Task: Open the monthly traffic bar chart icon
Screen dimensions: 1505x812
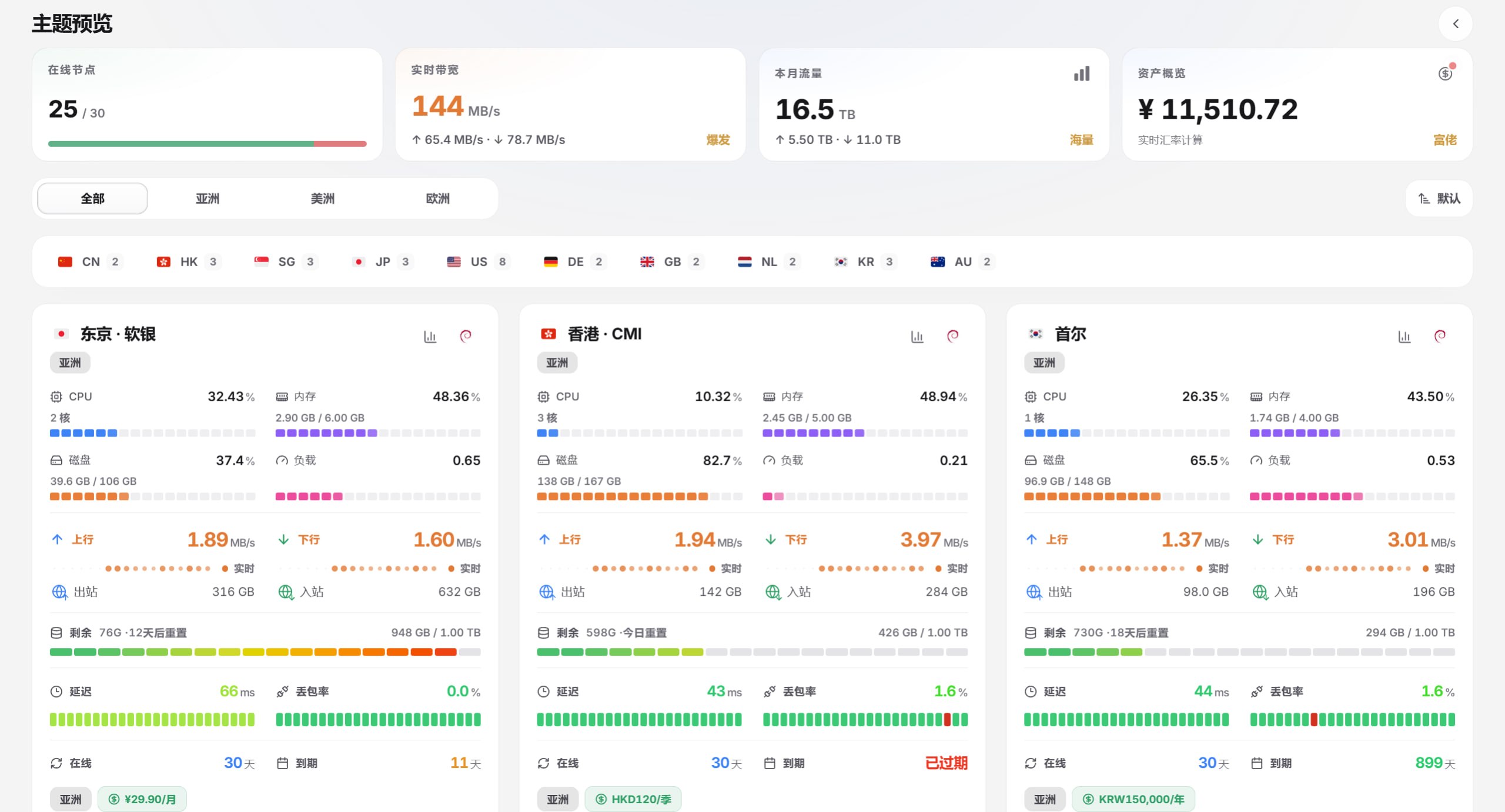Action: point(1082,74)
